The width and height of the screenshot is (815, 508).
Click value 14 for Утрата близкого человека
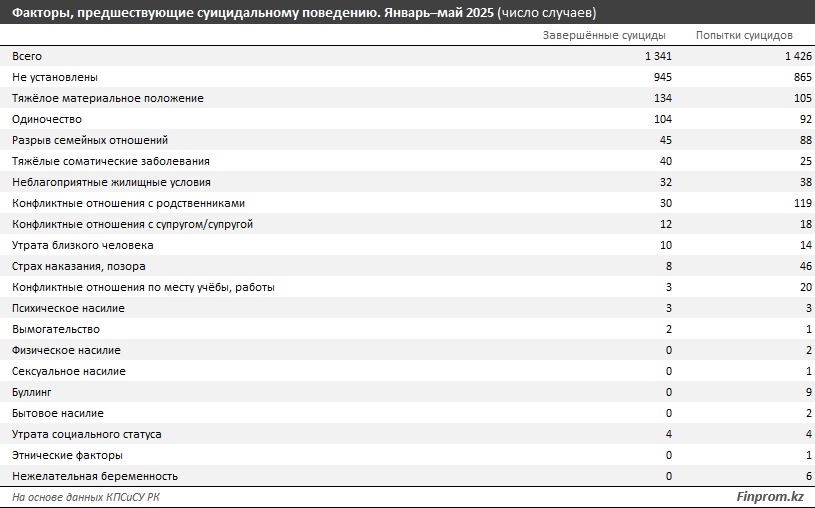coord(806,245)
